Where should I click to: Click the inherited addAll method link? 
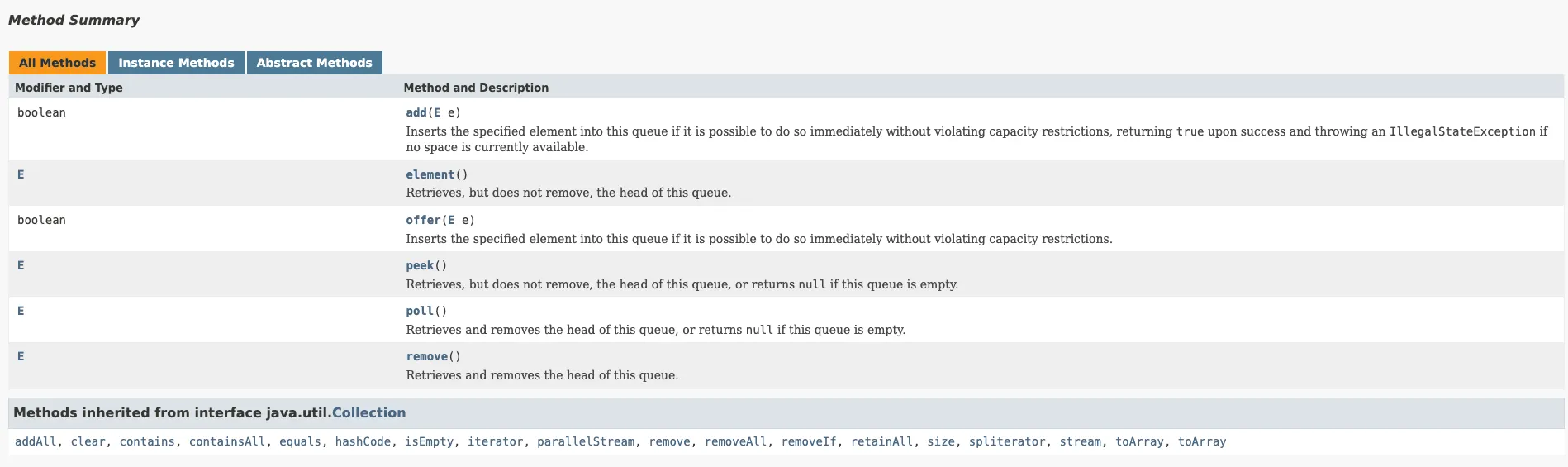point(36,441)
